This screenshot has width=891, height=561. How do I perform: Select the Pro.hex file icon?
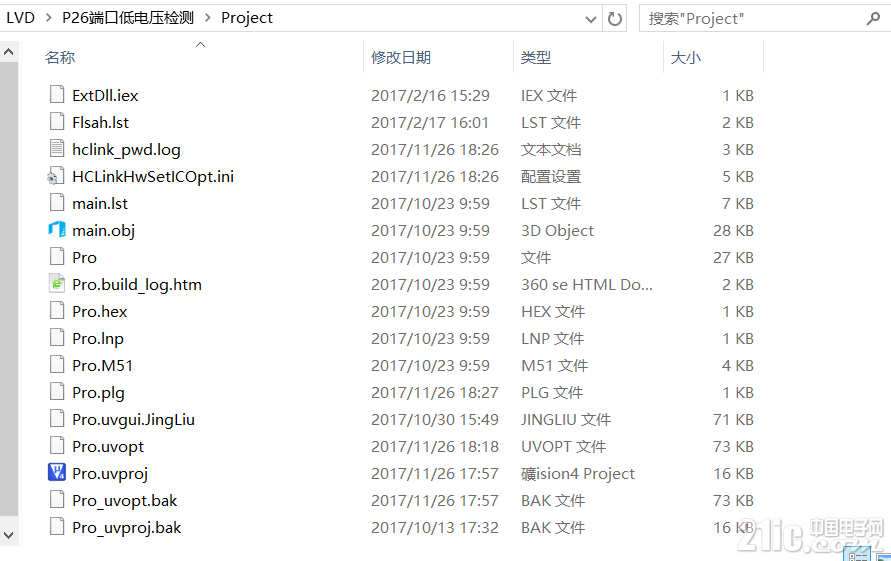click(x=57, y=311)
